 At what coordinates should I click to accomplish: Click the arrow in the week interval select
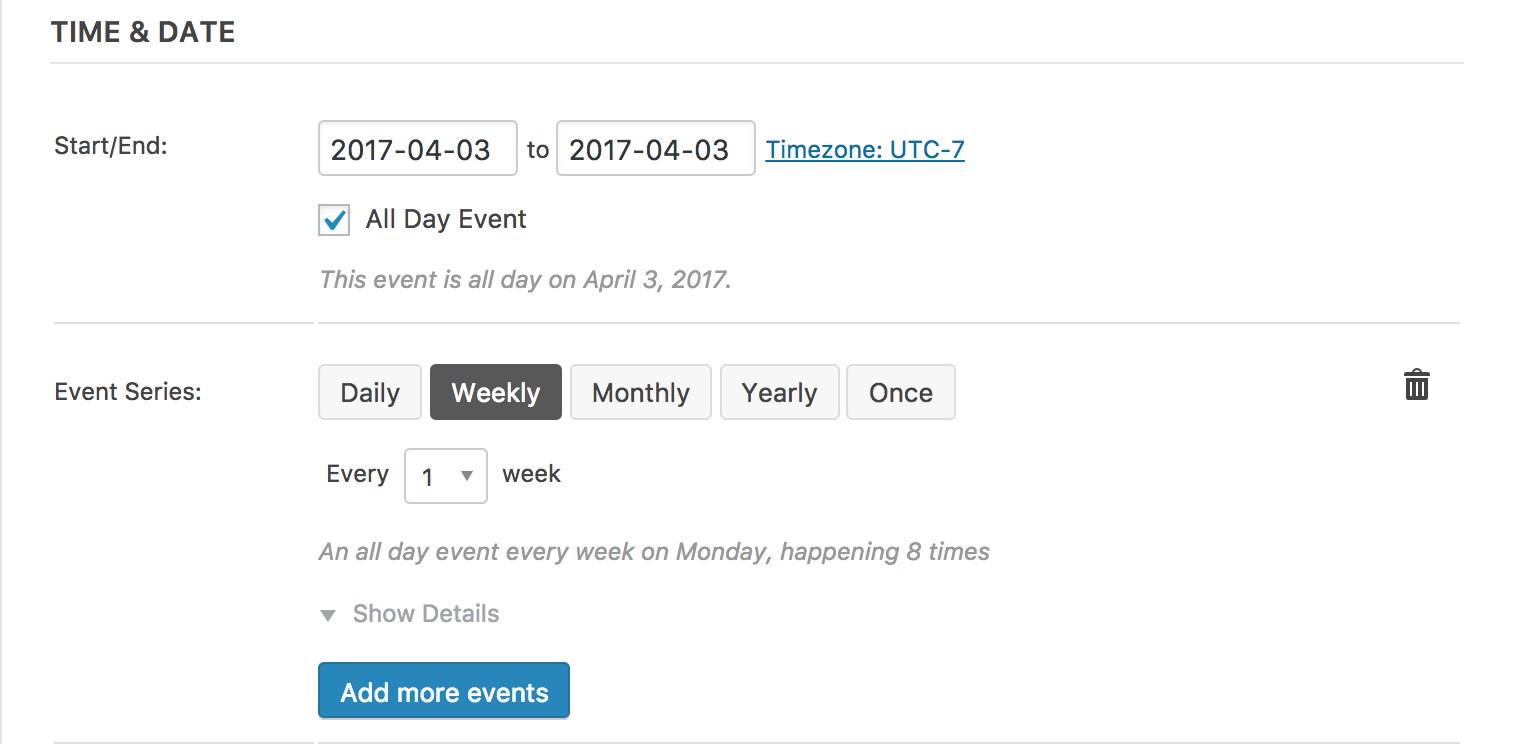tap(466, 477)
